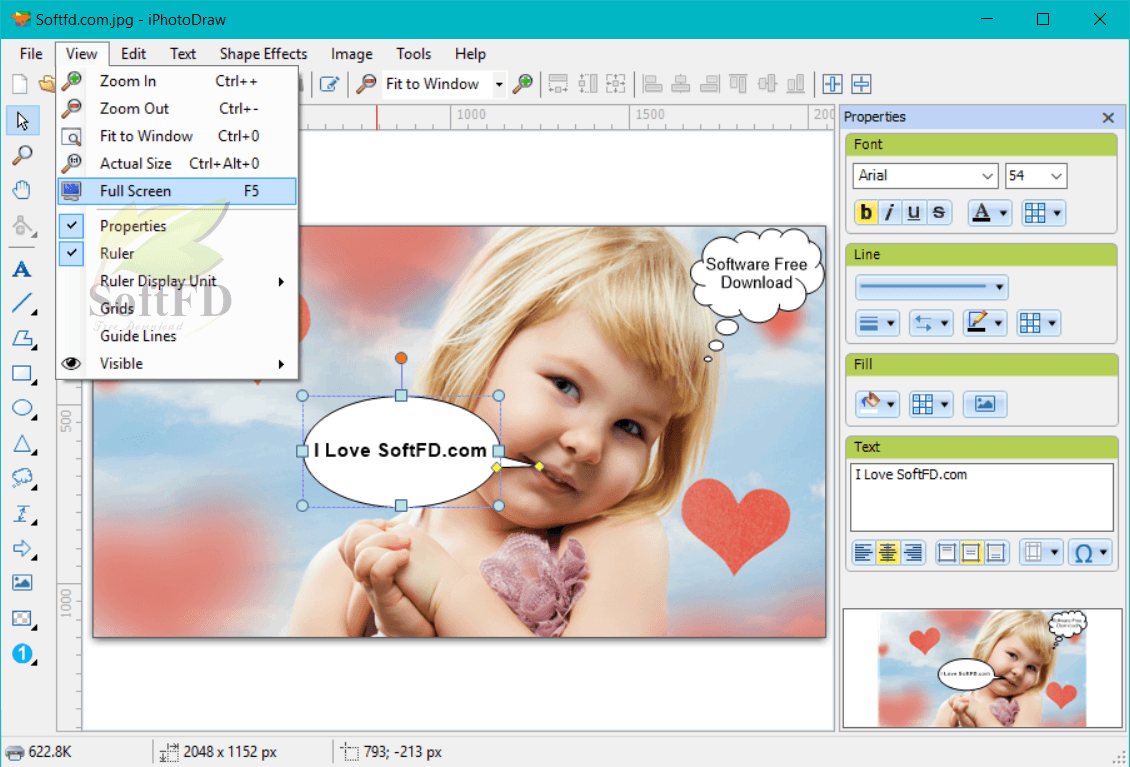The height and width of the screenshot is (767, 1130).
Task: Expand Ruler Display Unit submenu
Action: 177,281
